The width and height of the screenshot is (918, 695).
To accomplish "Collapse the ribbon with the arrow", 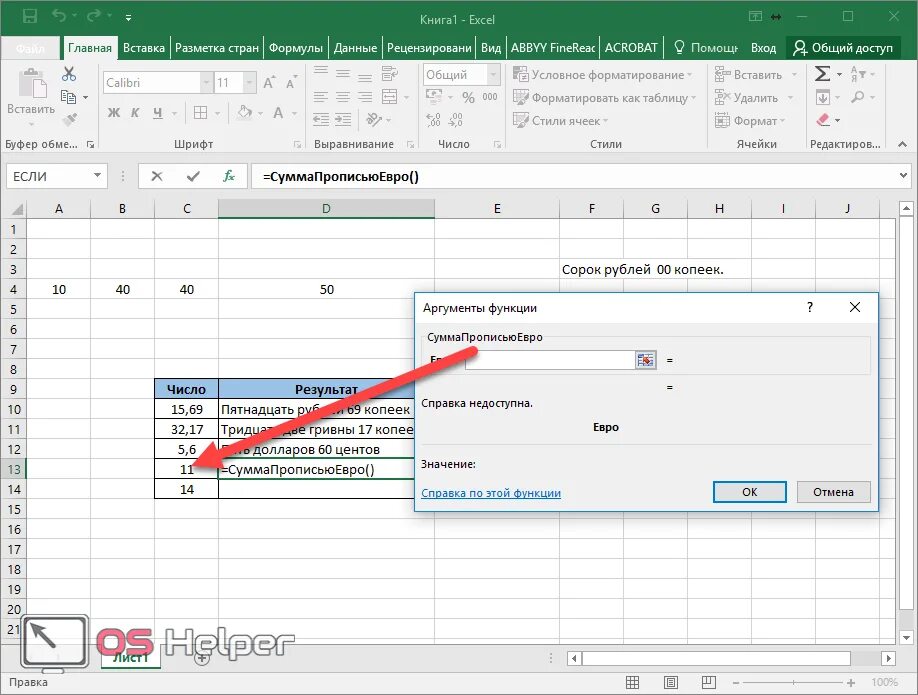I will click(x=902, y=144).
